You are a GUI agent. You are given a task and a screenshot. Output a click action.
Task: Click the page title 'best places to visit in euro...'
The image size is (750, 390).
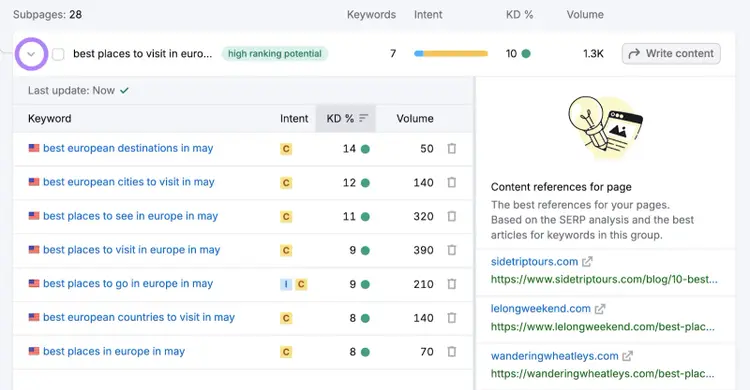(143, 54)
